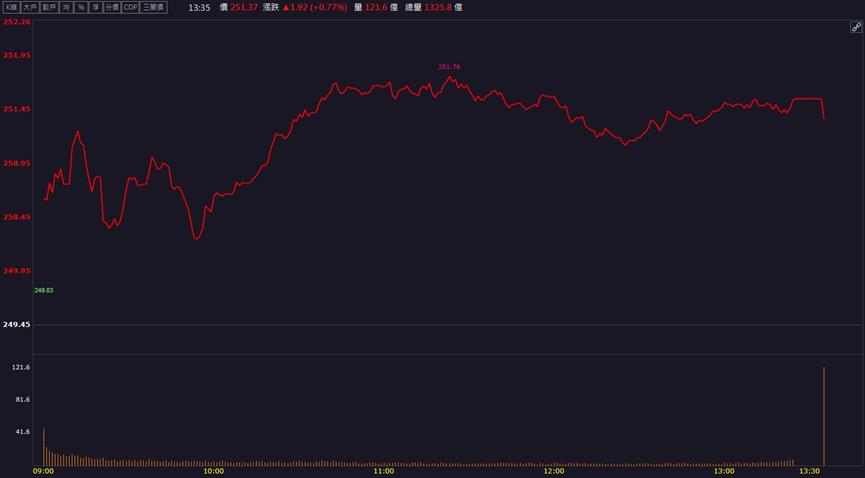Toggle the 散戶 indicator button
Viewport: 865px width, 478px height.
[49, 7]
